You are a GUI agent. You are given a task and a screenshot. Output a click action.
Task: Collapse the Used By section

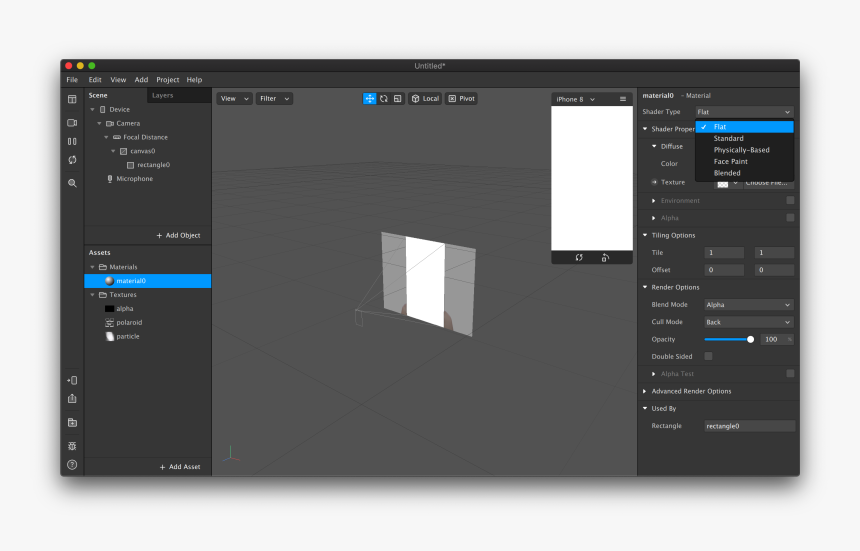click(645, 408)
